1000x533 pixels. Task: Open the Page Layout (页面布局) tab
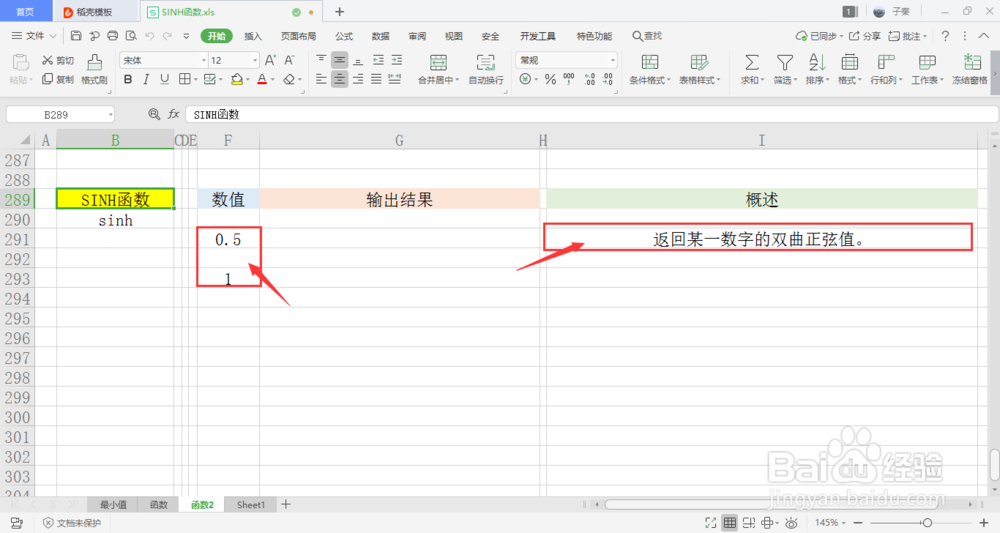click(x=298, y=36)
